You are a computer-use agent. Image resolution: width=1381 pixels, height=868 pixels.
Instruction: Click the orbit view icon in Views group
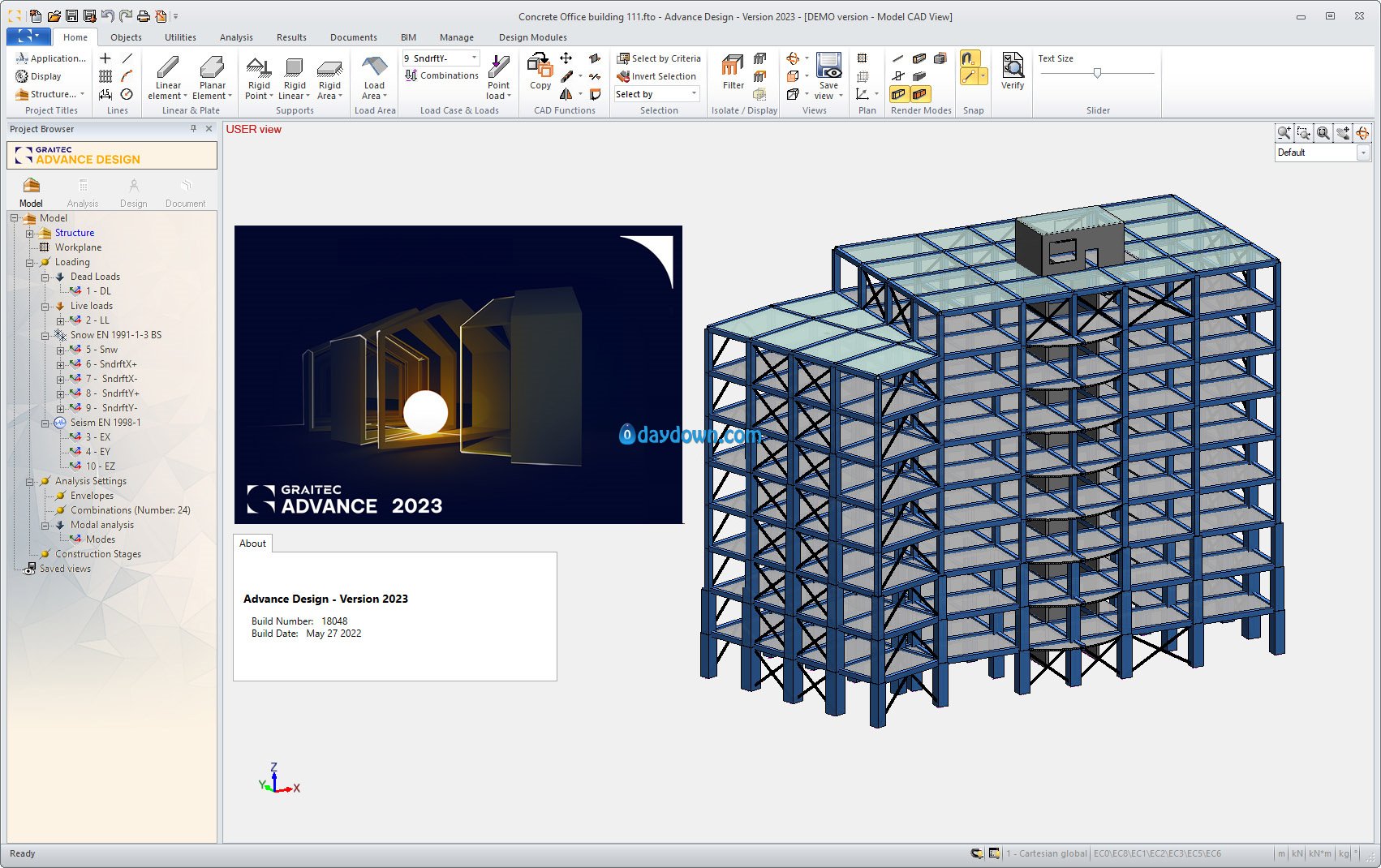click(x=794, y=58)
